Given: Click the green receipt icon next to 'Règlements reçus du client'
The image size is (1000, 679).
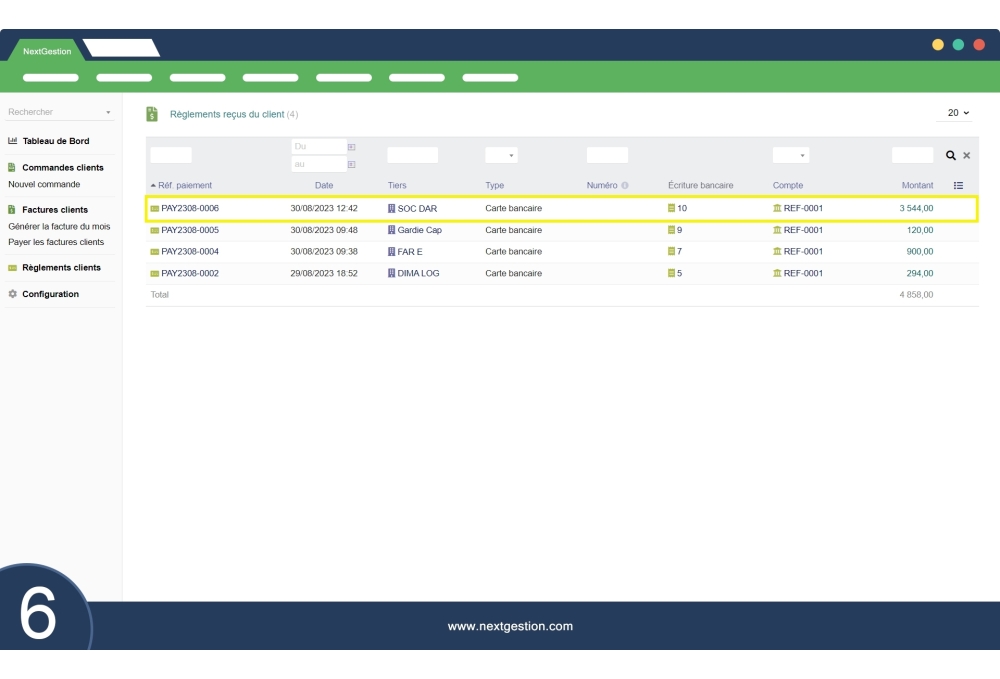Looking at the screenshot, I should pyautogui.click(x=151, y=113).
